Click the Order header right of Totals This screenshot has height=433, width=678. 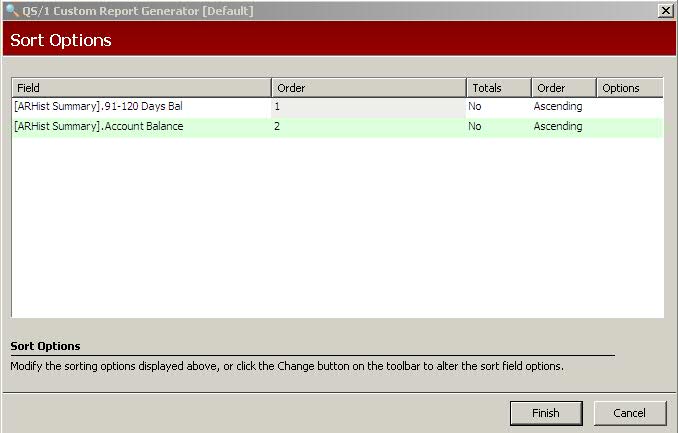[x=564, y=88]
